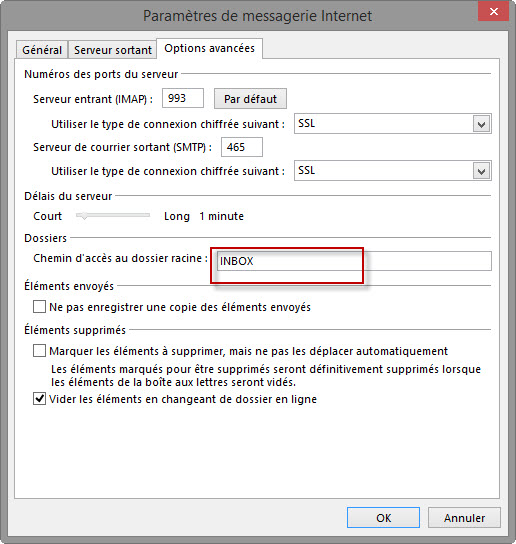Image resolution: width=516 pixels, height=544 pixels.
Task: Confirm settings with the OK button
Action: point(383,518)
